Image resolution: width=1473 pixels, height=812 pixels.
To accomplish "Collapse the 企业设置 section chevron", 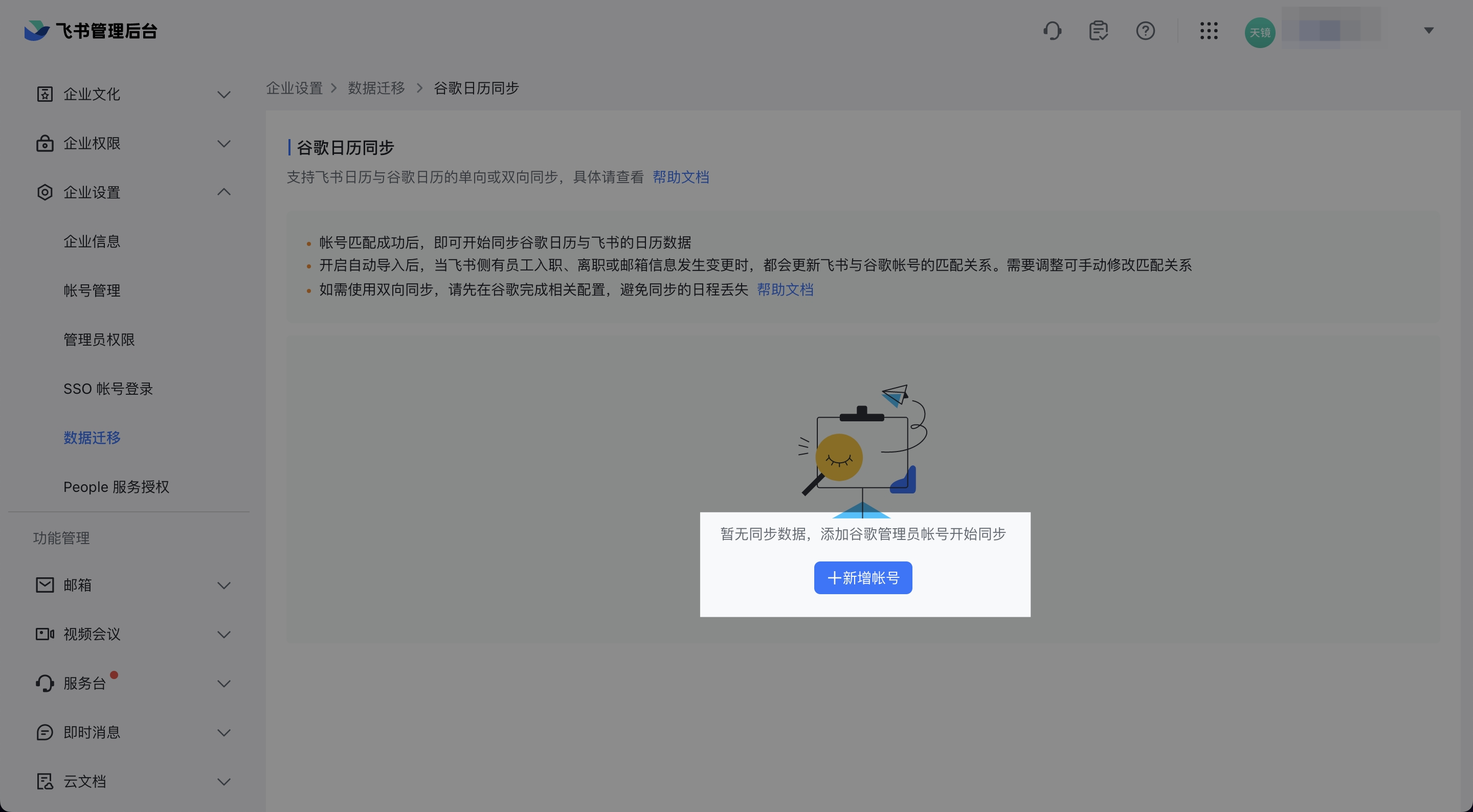I will point(224,192).
